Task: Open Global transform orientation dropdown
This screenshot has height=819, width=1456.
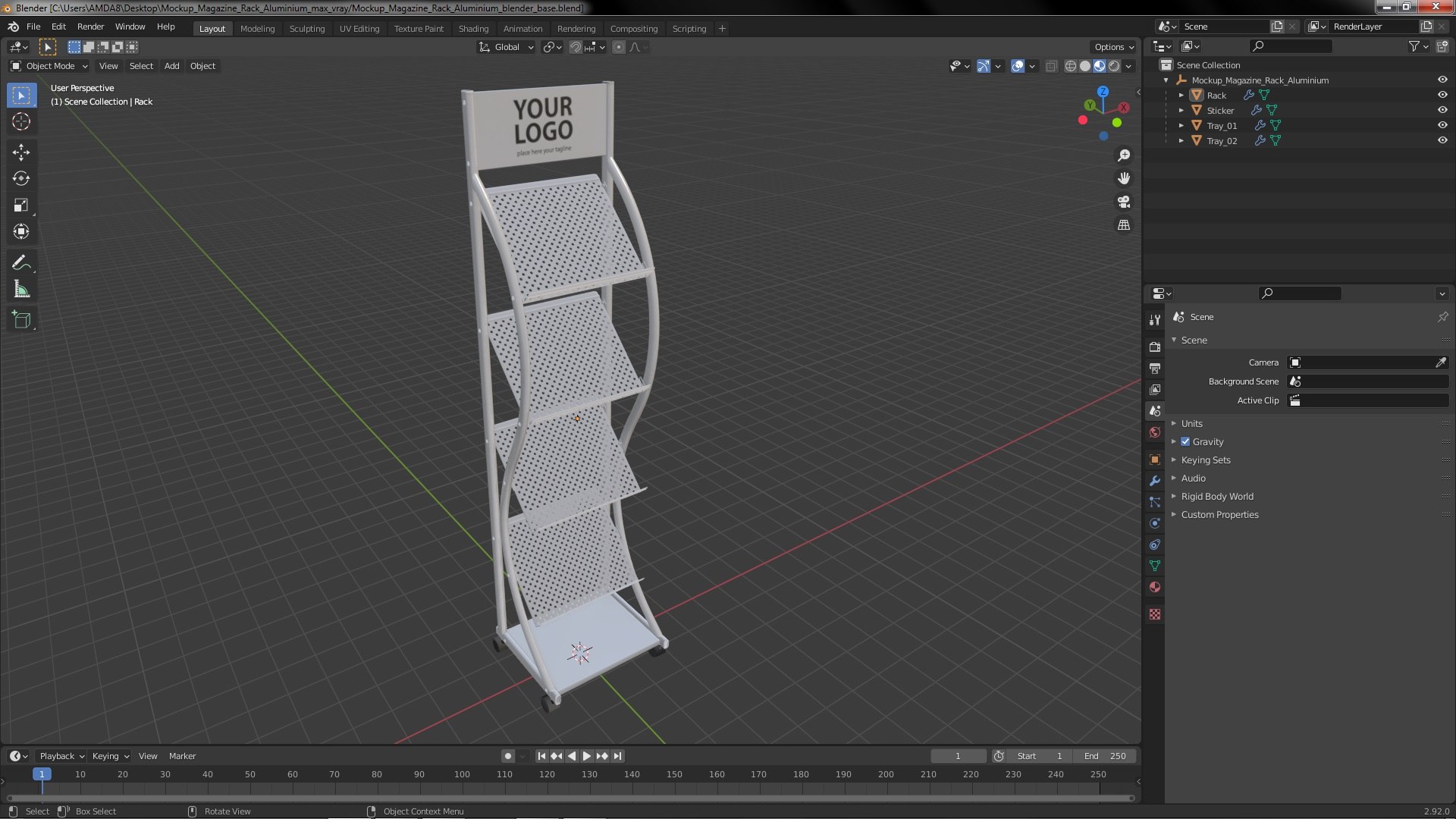Action: [x=506, y=47]
